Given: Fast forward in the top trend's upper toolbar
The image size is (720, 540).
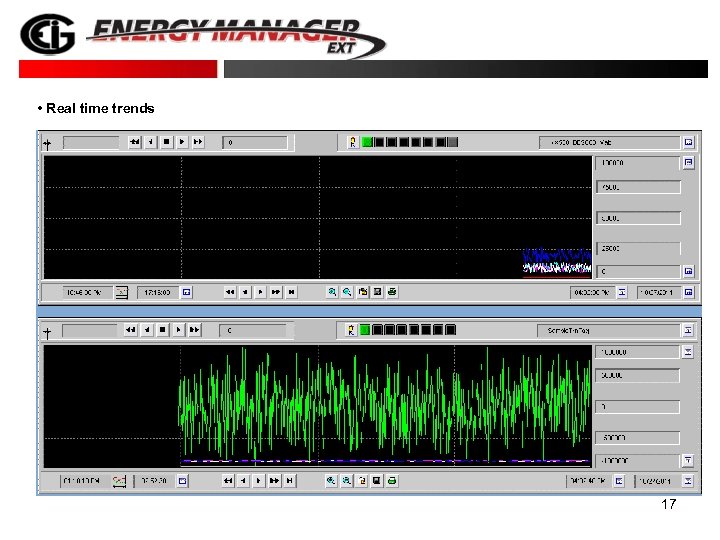Looking at the screenshot, I should coord(198,142).
